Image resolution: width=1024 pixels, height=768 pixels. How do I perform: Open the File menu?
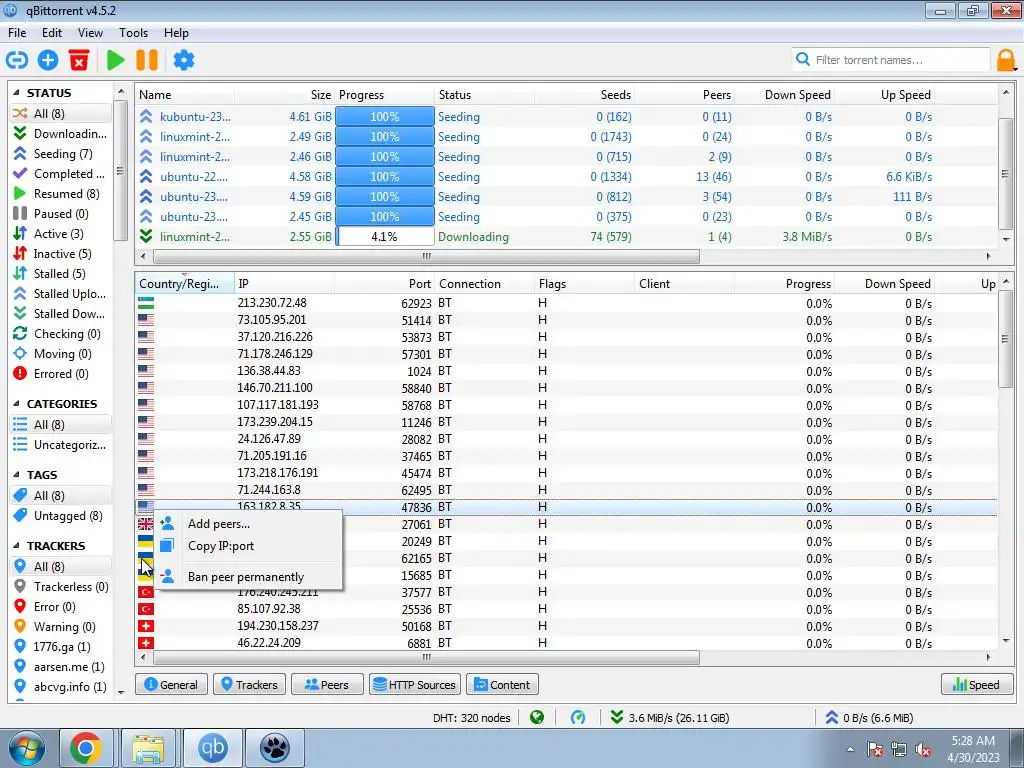tap(17, 33)
